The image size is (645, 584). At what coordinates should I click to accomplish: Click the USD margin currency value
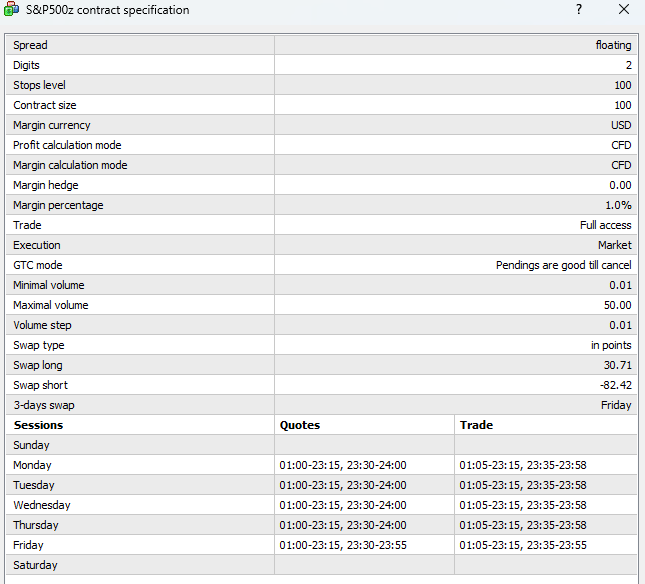tap(621, 125)
